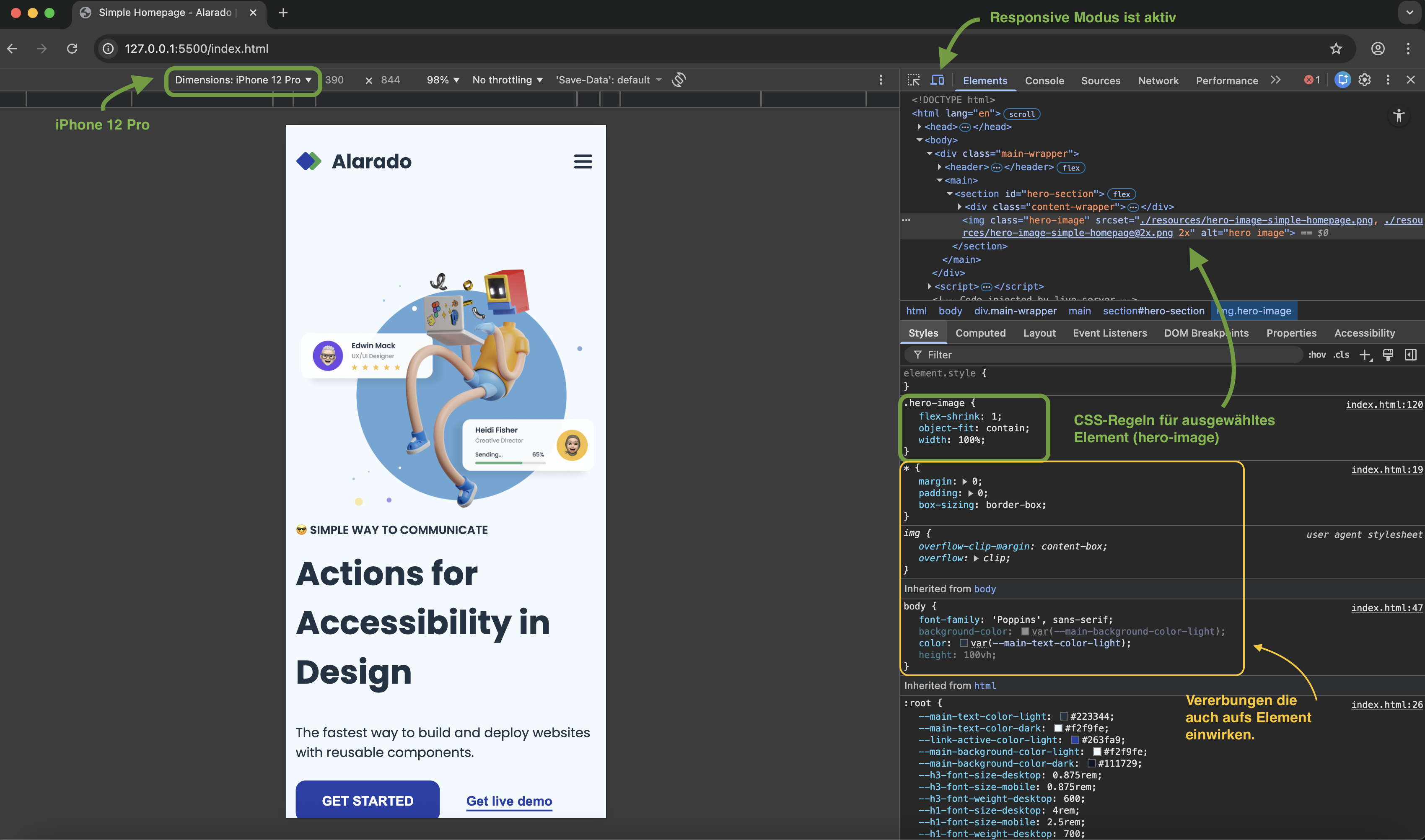This screenshot has width=1425, height=840.
Task: Open DevTools settings gear
Action: pos(1365,80)
